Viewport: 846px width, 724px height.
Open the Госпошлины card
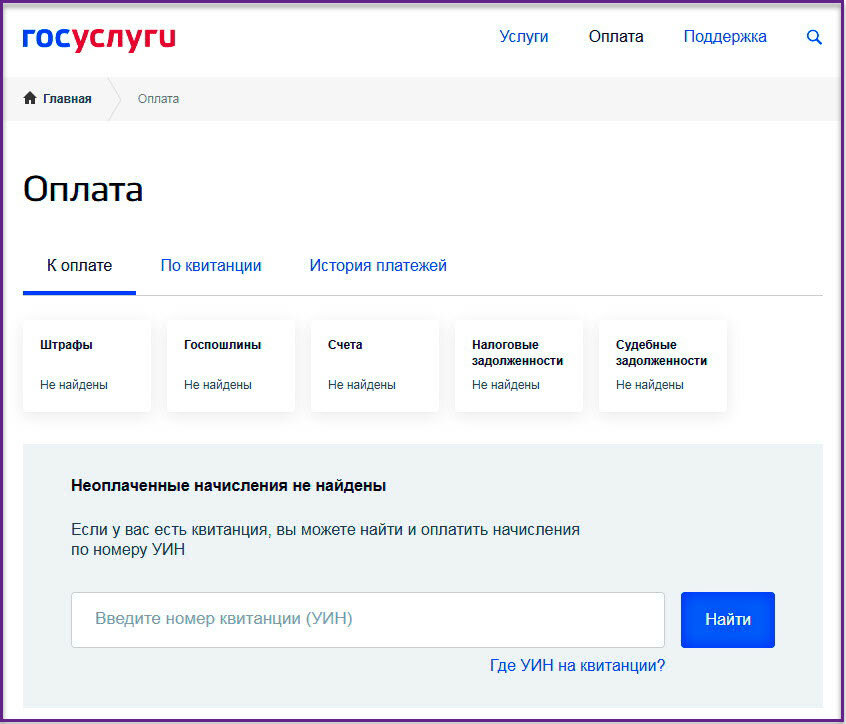tap(230, 364)
